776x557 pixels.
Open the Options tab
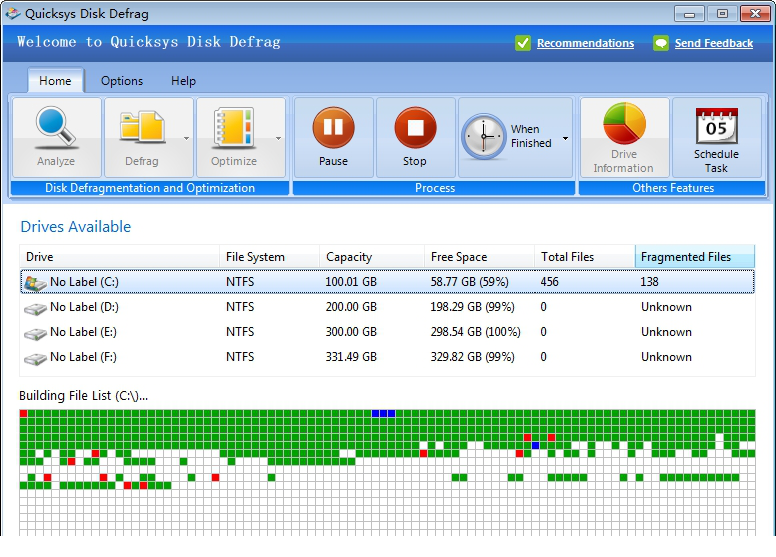tap(122, 81)
